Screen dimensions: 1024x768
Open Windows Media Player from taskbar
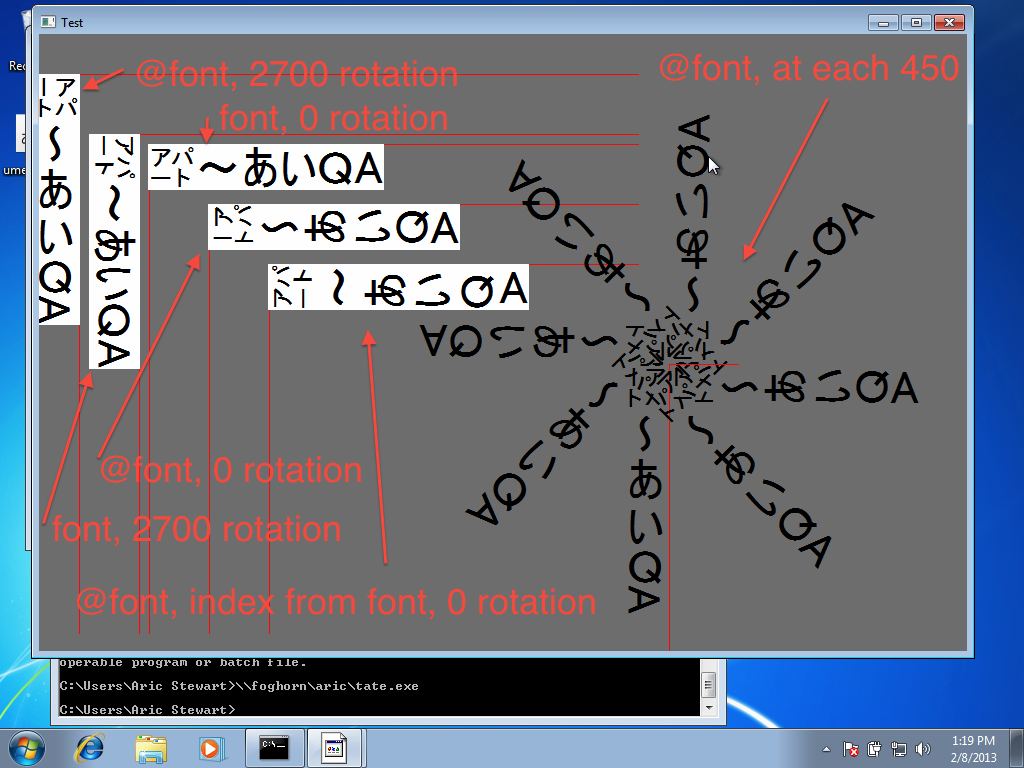click(x=210, y=747)
